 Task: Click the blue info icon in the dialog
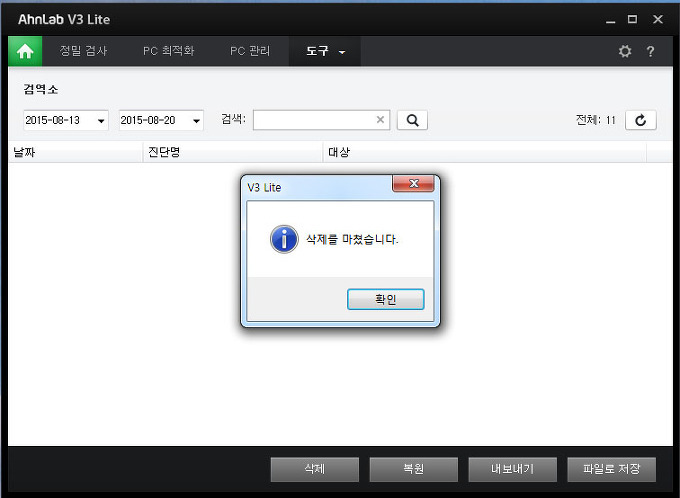(284, 239)
